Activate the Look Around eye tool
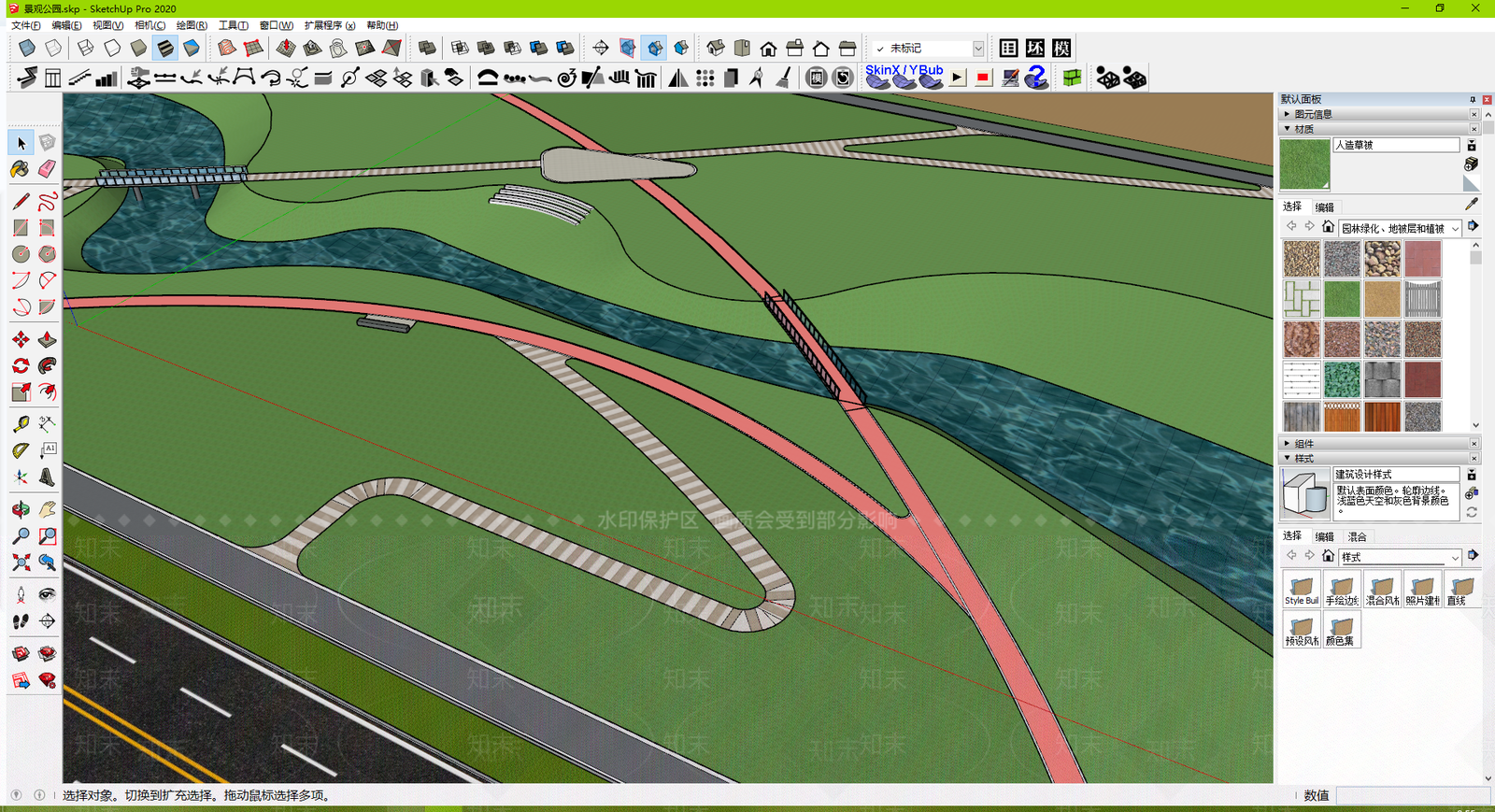The image size is (1495, 812). 47,594
